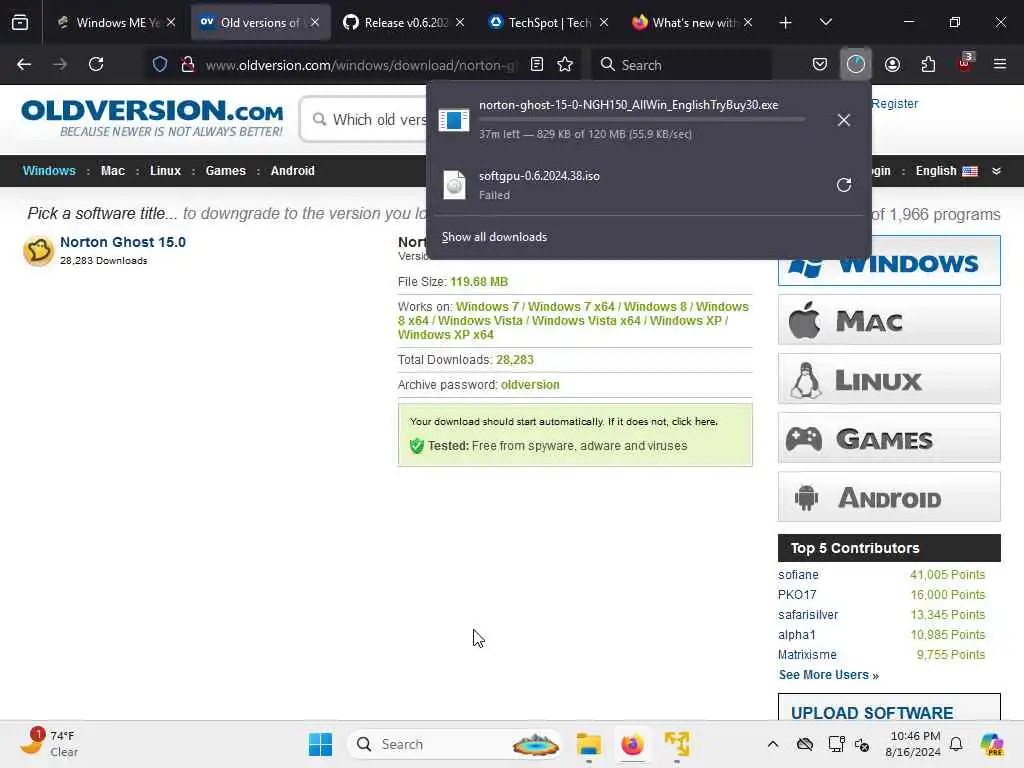Select Mac in site navigation
This screenshot has width=1024, height=768.
[112, 171]
